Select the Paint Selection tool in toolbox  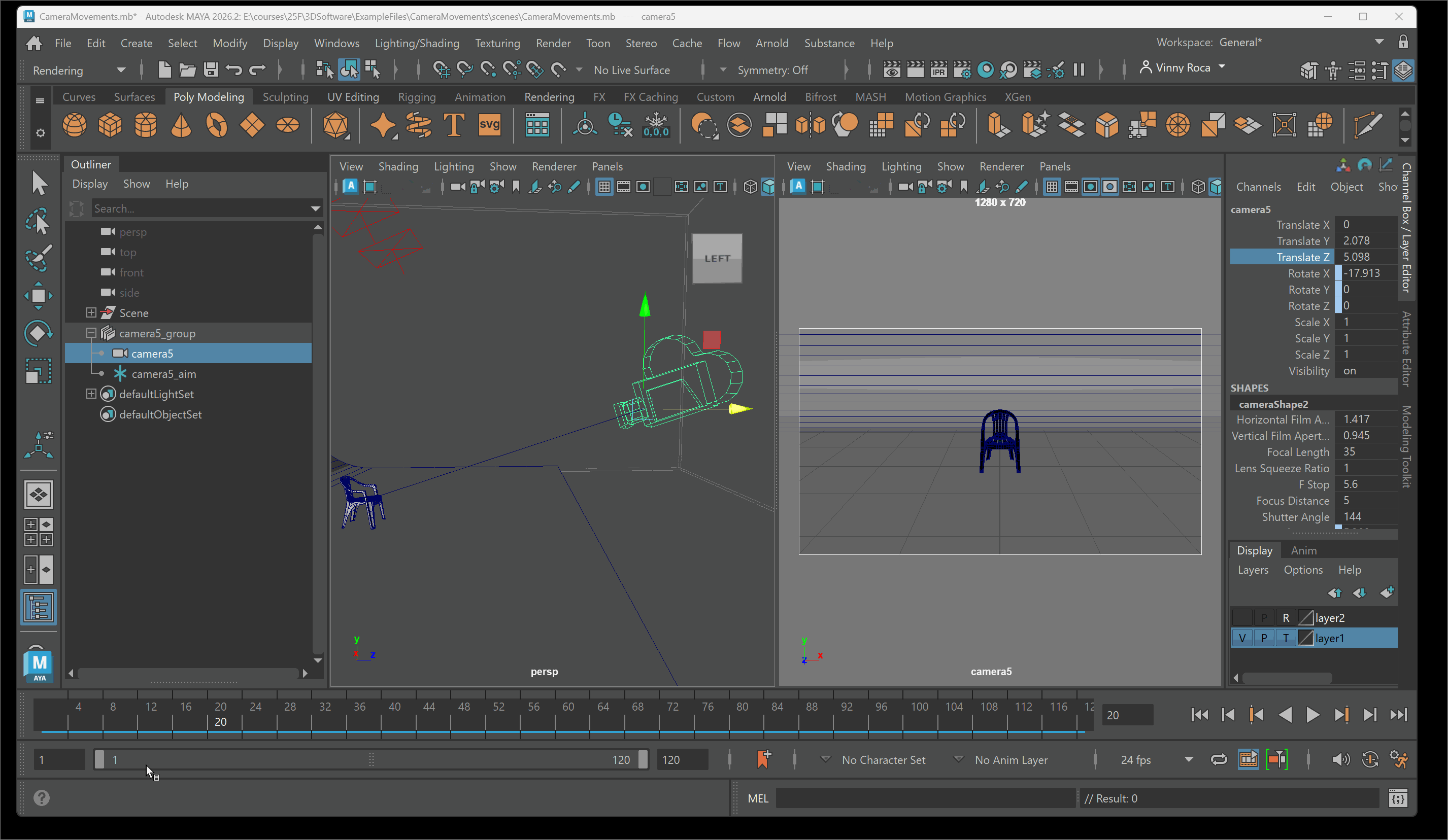[x=39, y=258]
